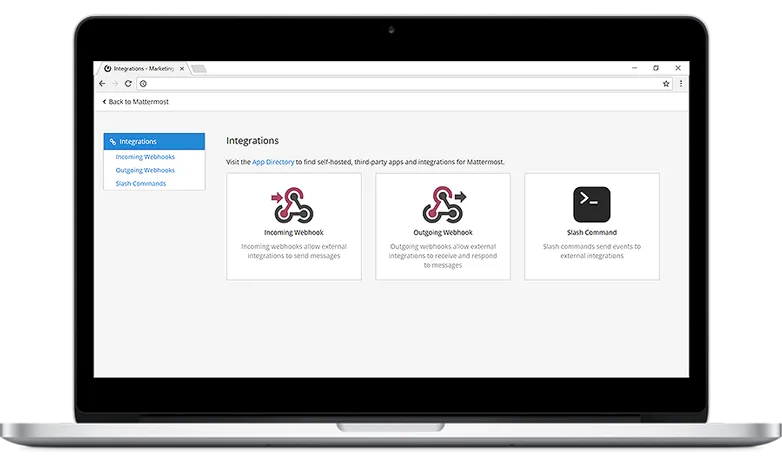Screen dimensions: 782x467
Task: Click the Integrations page heading
Action: [252, 141]
